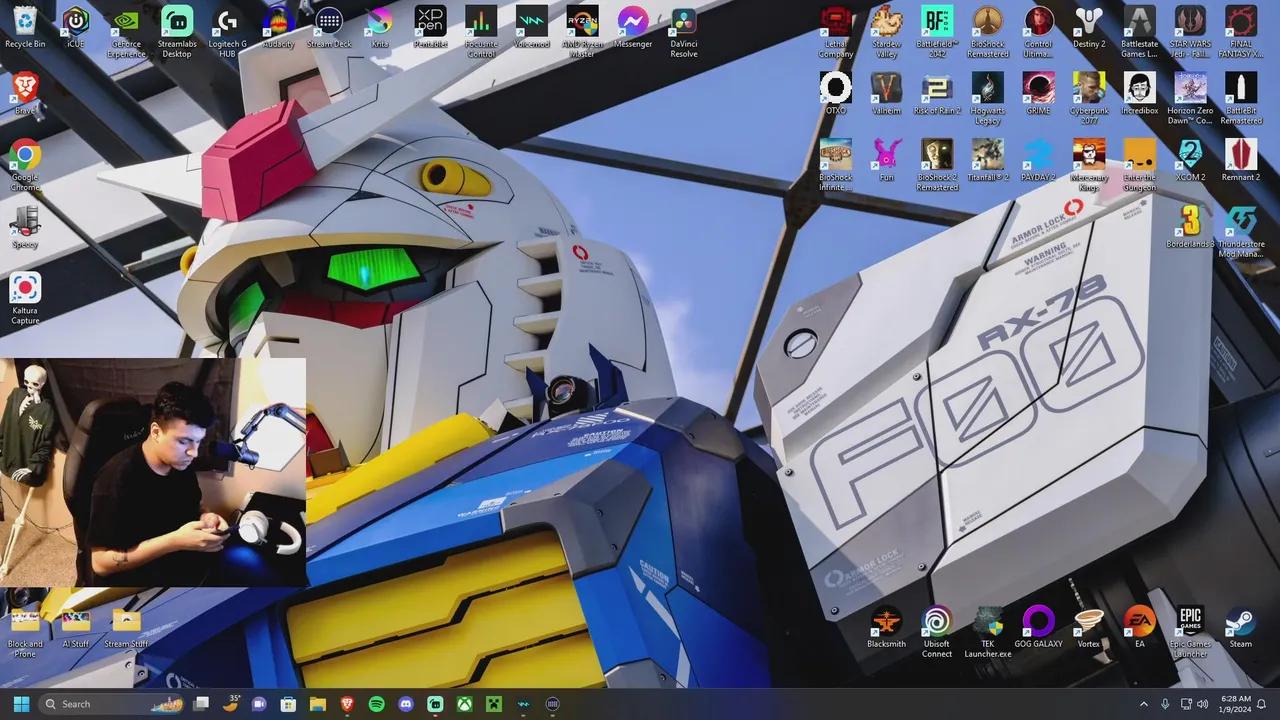Open PAYDAY 2 desktop icon
Viewport: 1280px width, 720px height.
(x=1038, y=160)
